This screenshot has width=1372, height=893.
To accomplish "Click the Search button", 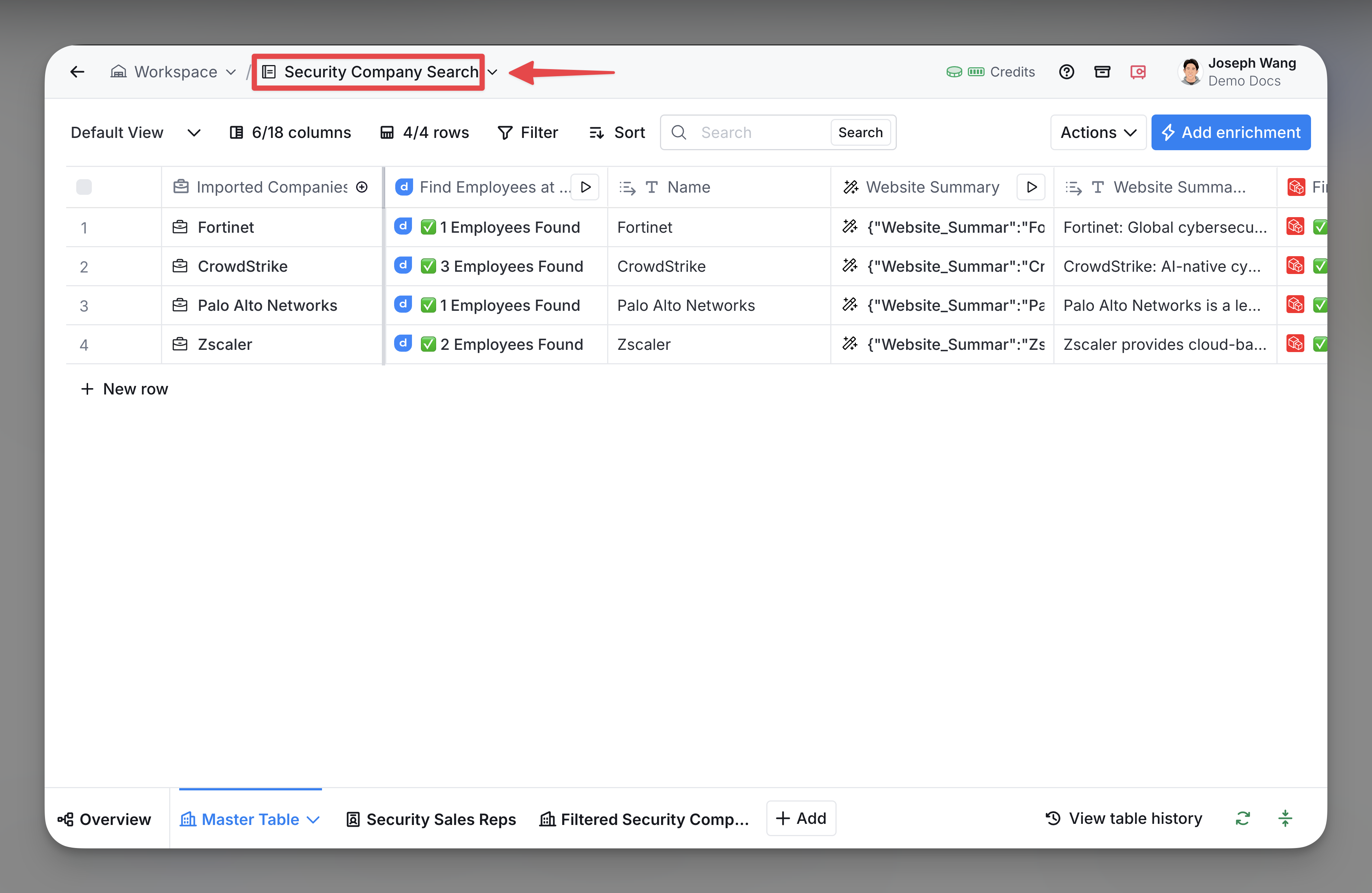I will pos(860,133).
